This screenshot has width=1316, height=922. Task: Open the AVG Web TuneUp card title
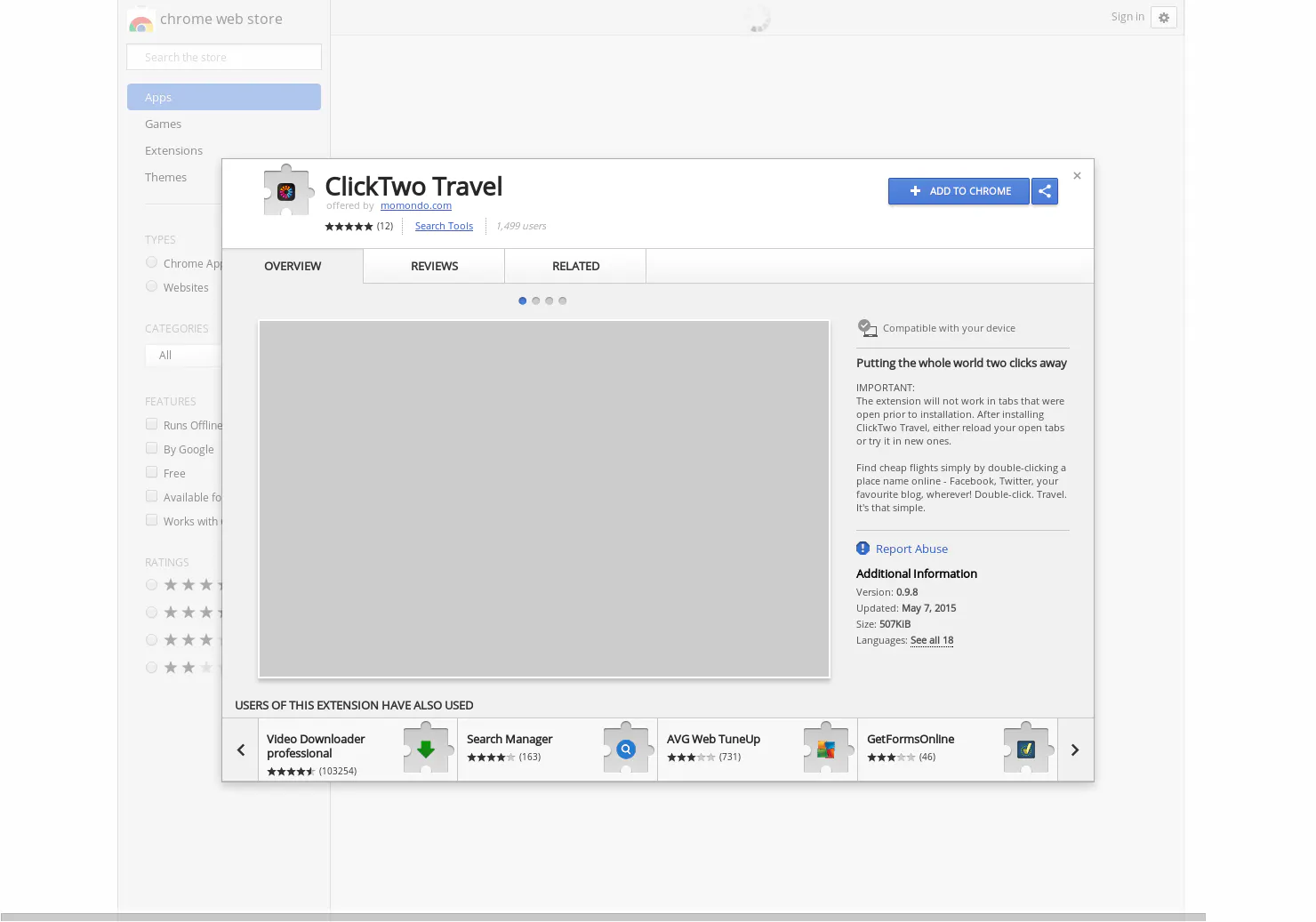[713, 739]
